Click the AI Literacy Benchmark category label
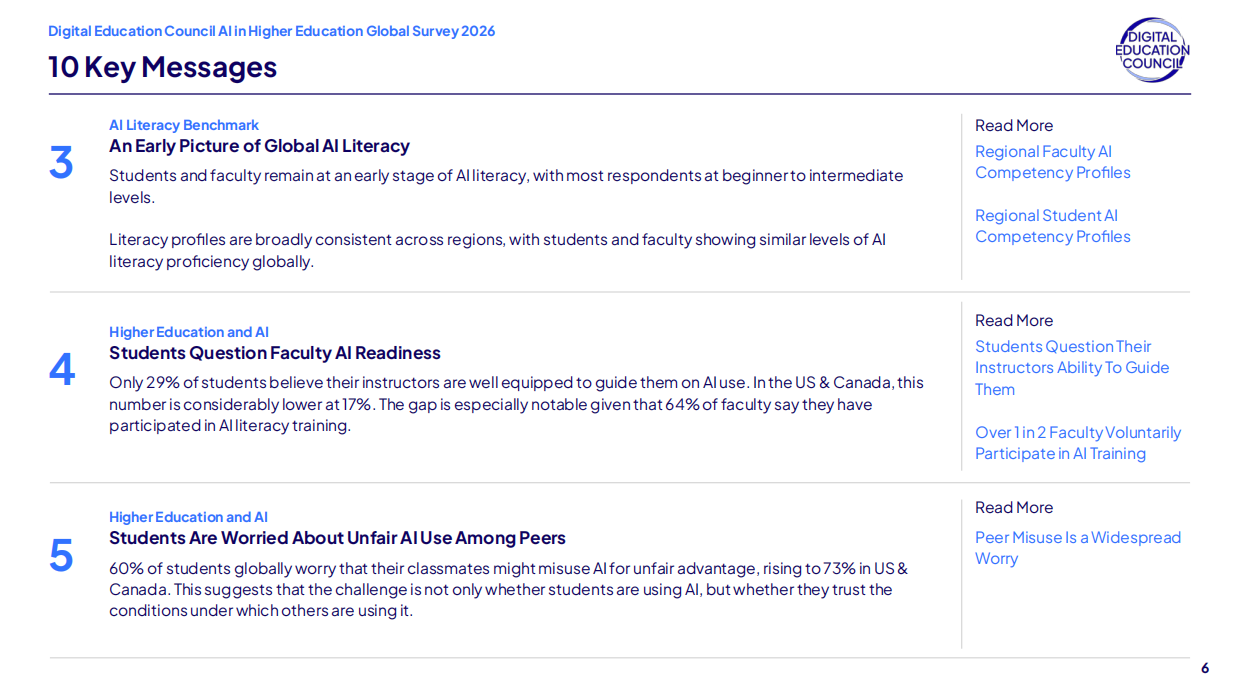 (x=184, y=125)
